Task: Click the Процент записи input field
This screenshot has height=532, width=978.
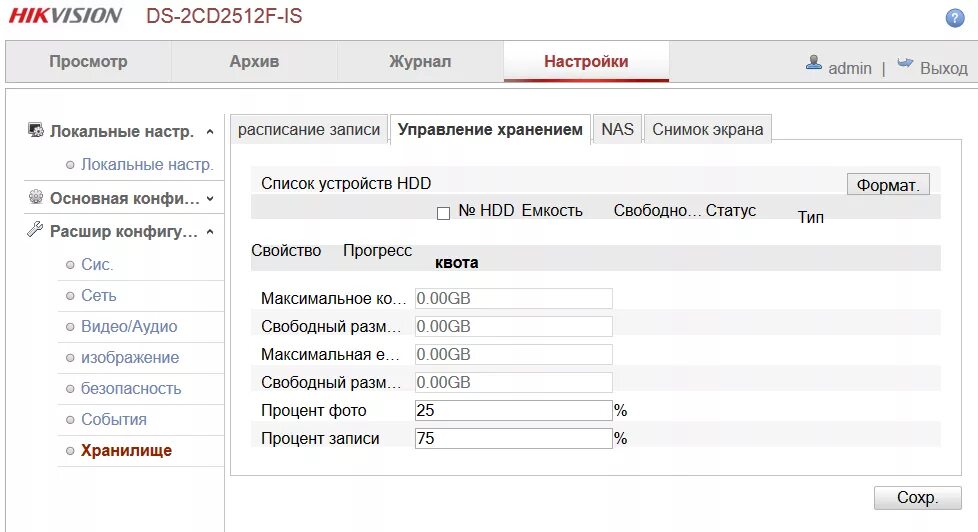Action: pyautogui.click(x=512, y=438)
